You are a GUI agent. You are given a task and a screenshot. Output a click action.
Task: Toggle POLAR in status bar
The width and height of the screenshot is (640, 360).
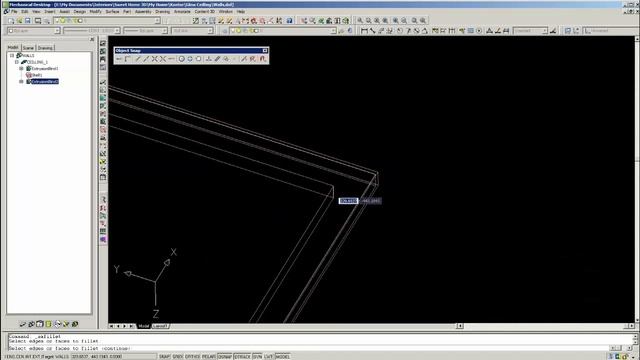tap(209, 357)
